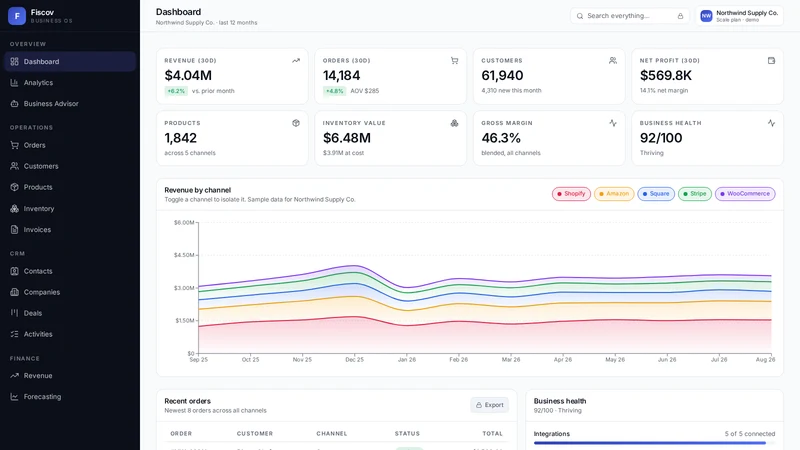Click the $6.48M inventory value

pyautogui.click(x=347, y=138)
